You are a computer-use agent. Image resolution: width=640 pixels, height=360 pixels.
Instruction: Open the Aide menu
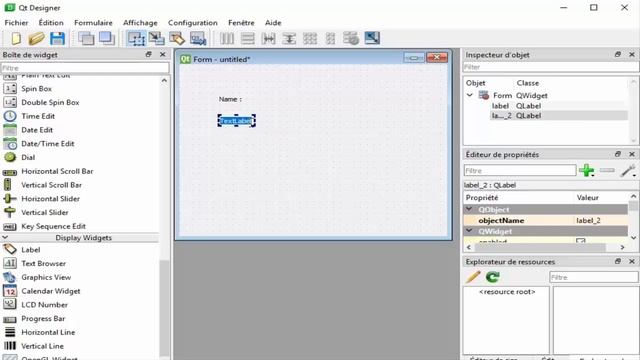coord(273,22)
